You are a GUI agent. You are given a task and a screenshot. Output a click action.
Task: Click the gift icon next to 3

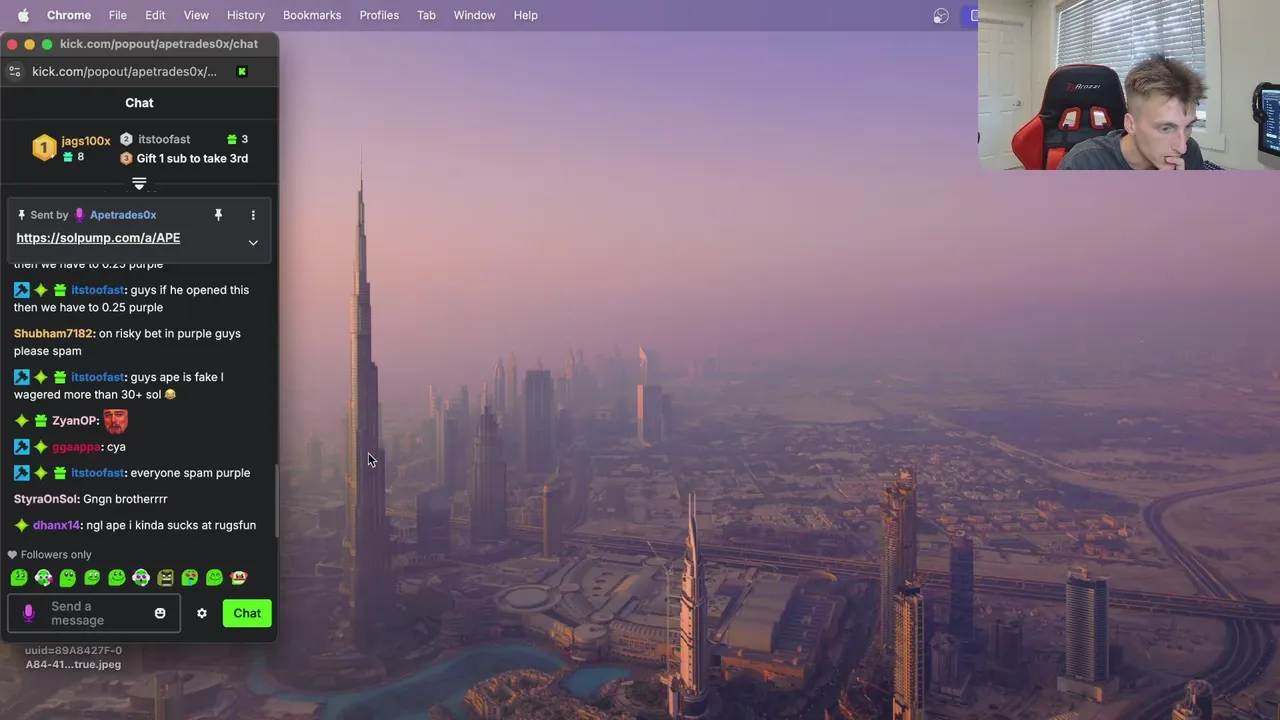click(x=232, y=139)
